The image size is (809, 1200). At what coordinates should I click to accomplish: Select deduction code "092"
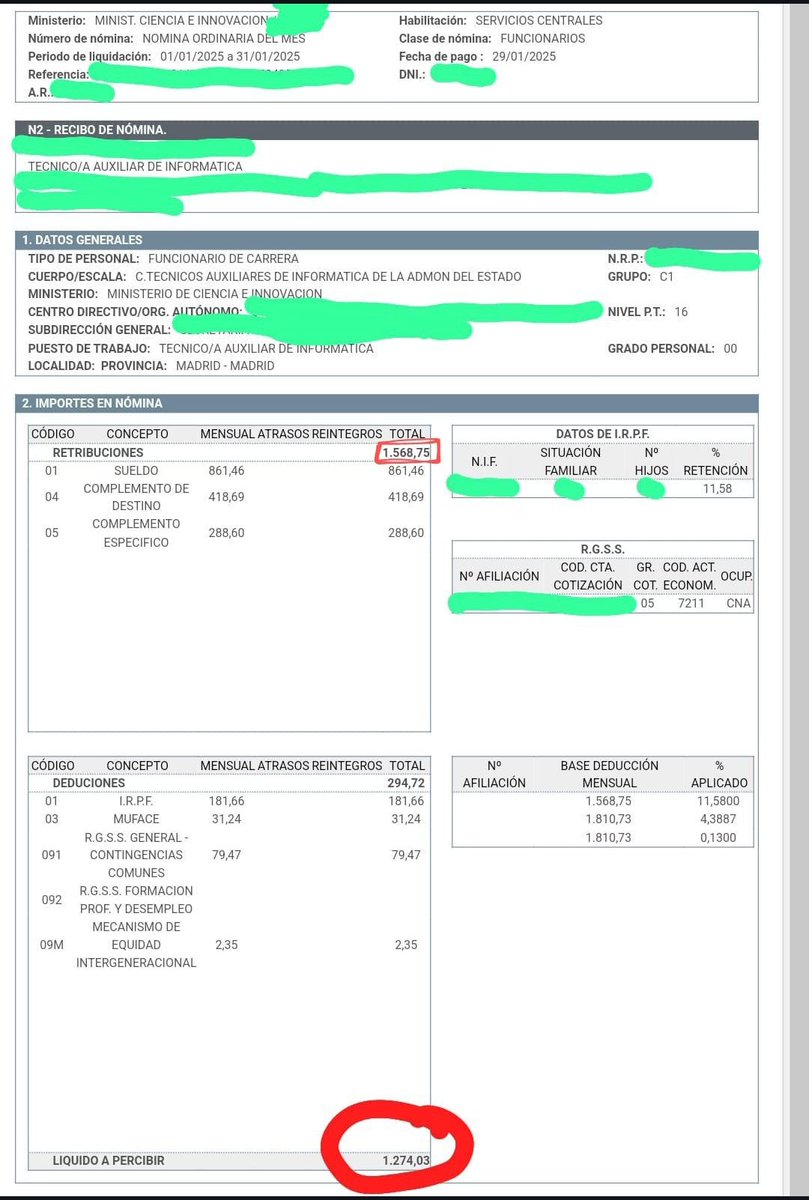(x=52, y=900)
